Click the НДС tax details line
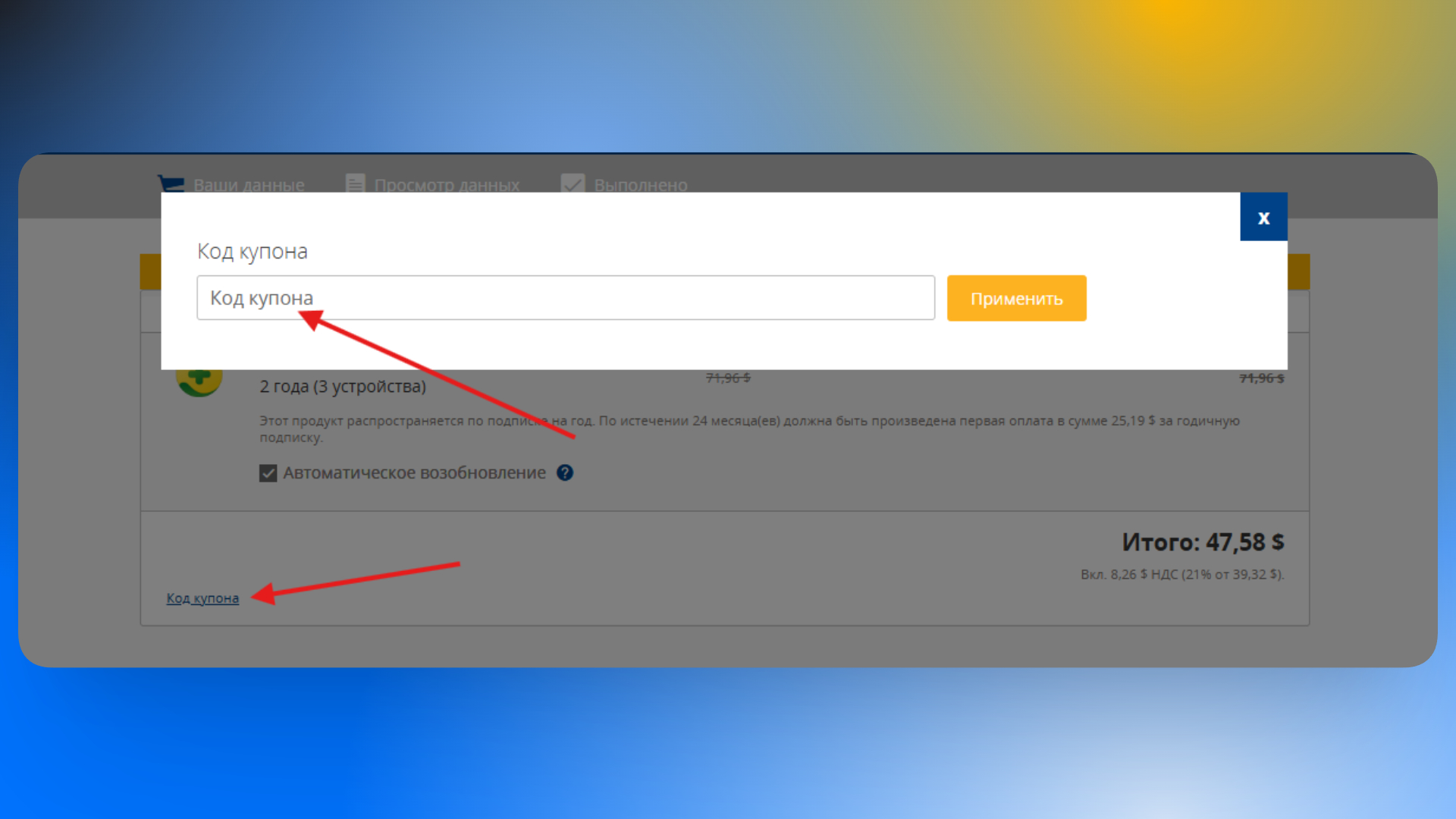 pyautogui.click(x=1181, y=575)
